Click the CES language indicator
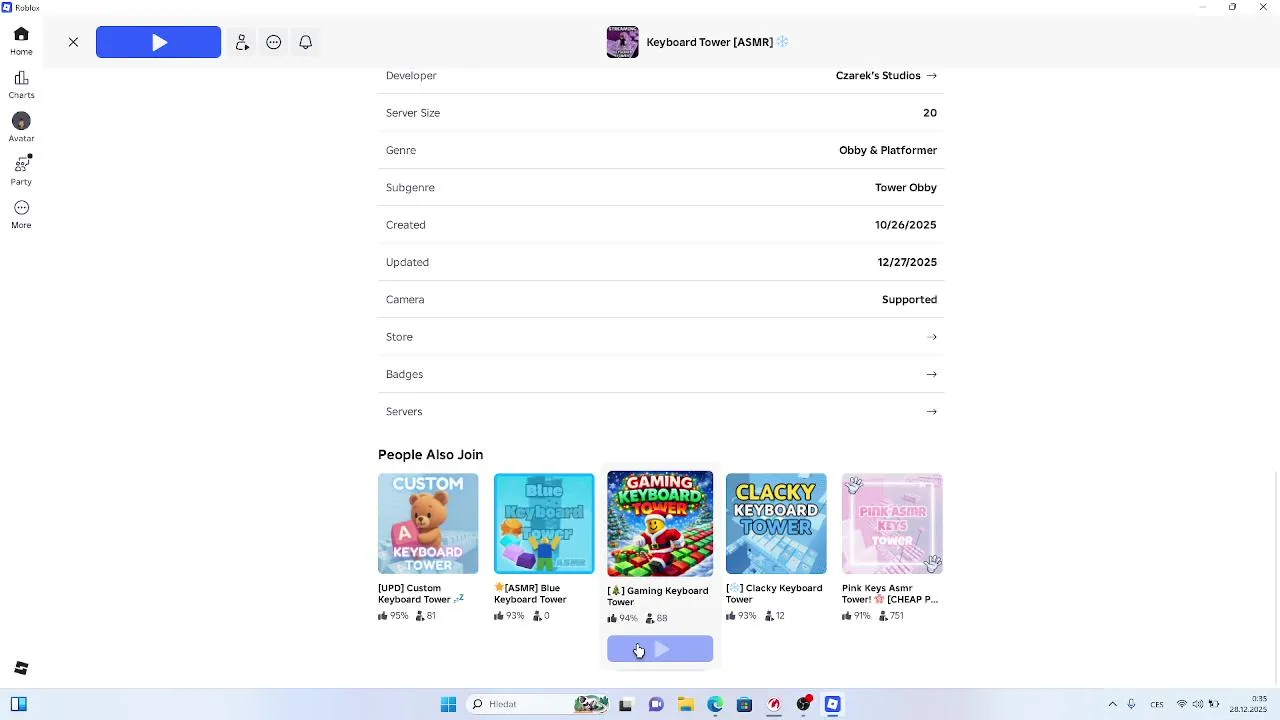The width and height of the screenshot is (1280, 720). coord(1157,704)
